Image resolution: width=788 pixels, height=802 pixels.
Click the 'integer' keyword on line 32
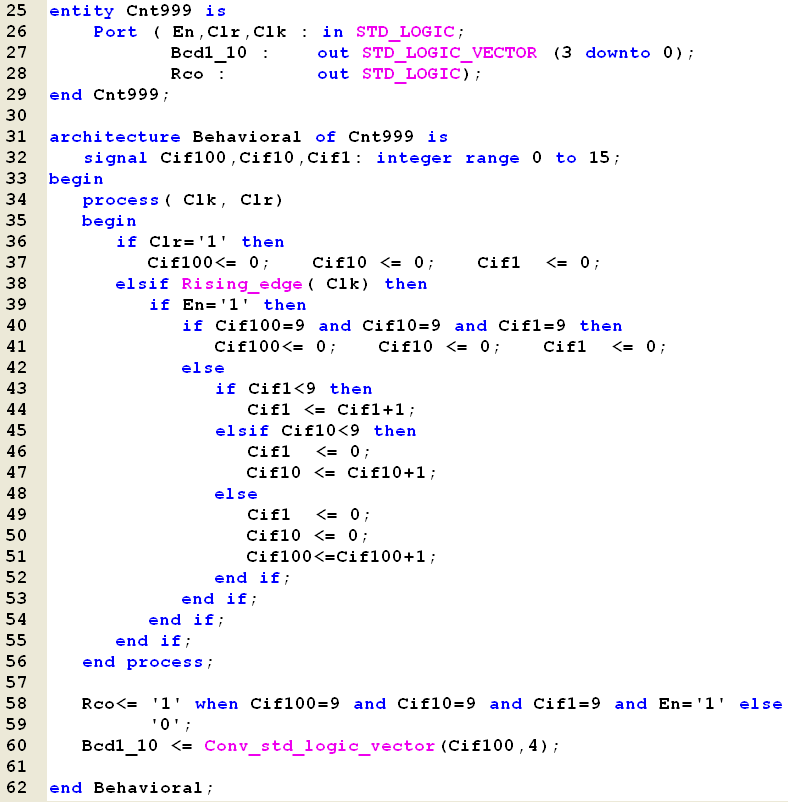414,159
